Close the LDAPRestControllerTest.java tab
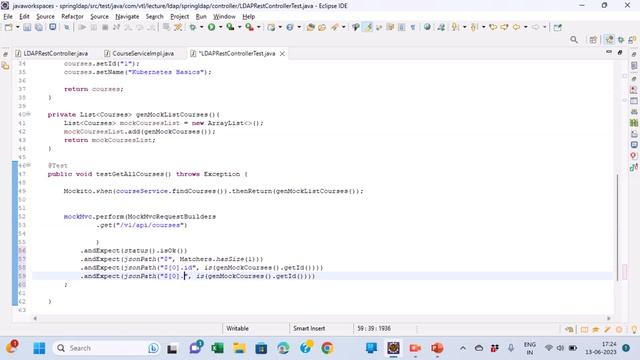The image size is (640, 360). pos(282,53)
